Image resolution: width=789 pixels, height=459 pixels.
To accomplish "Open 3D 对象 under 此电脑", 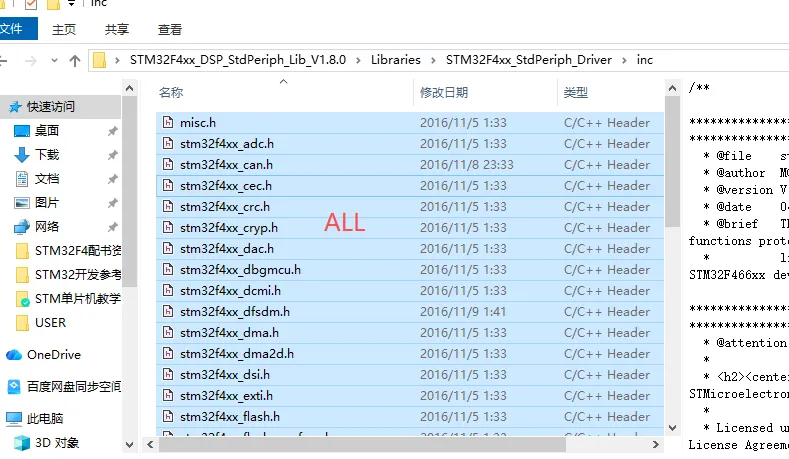I will pos(57,443).
